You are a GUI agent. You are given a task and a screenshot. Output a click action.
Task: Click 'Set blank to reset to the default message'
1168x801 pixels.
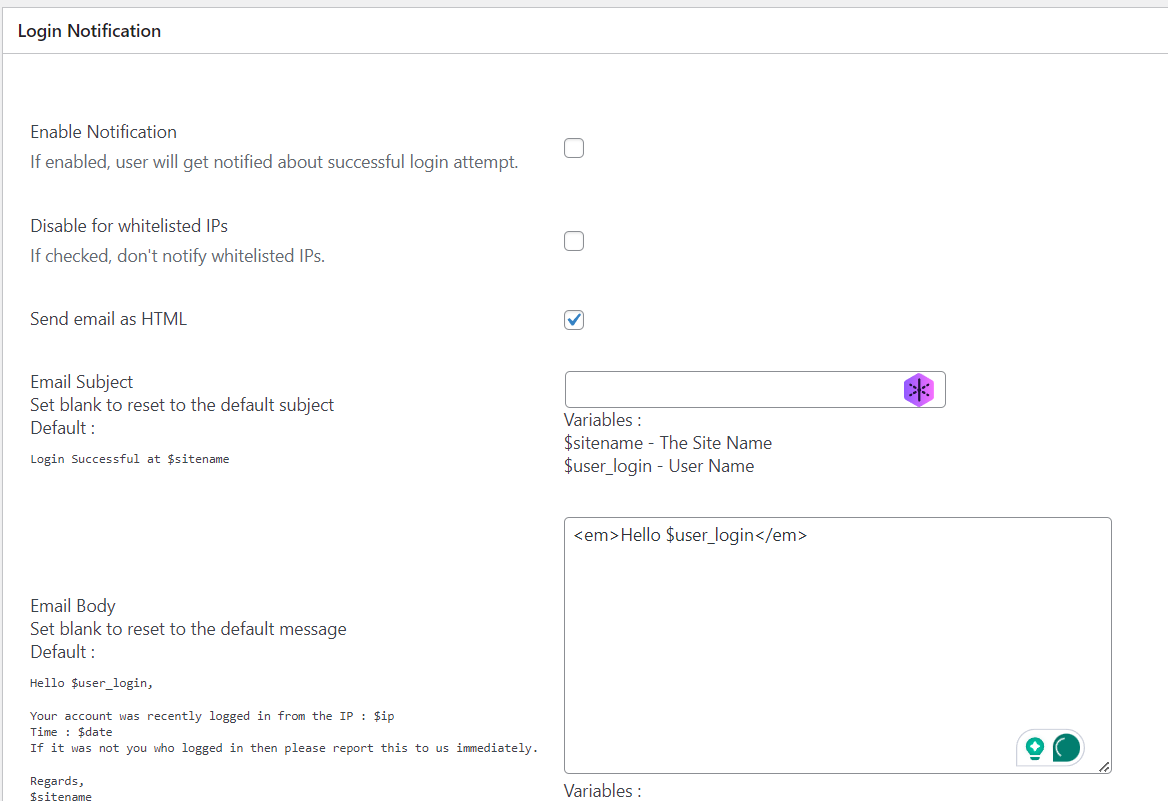188,629
